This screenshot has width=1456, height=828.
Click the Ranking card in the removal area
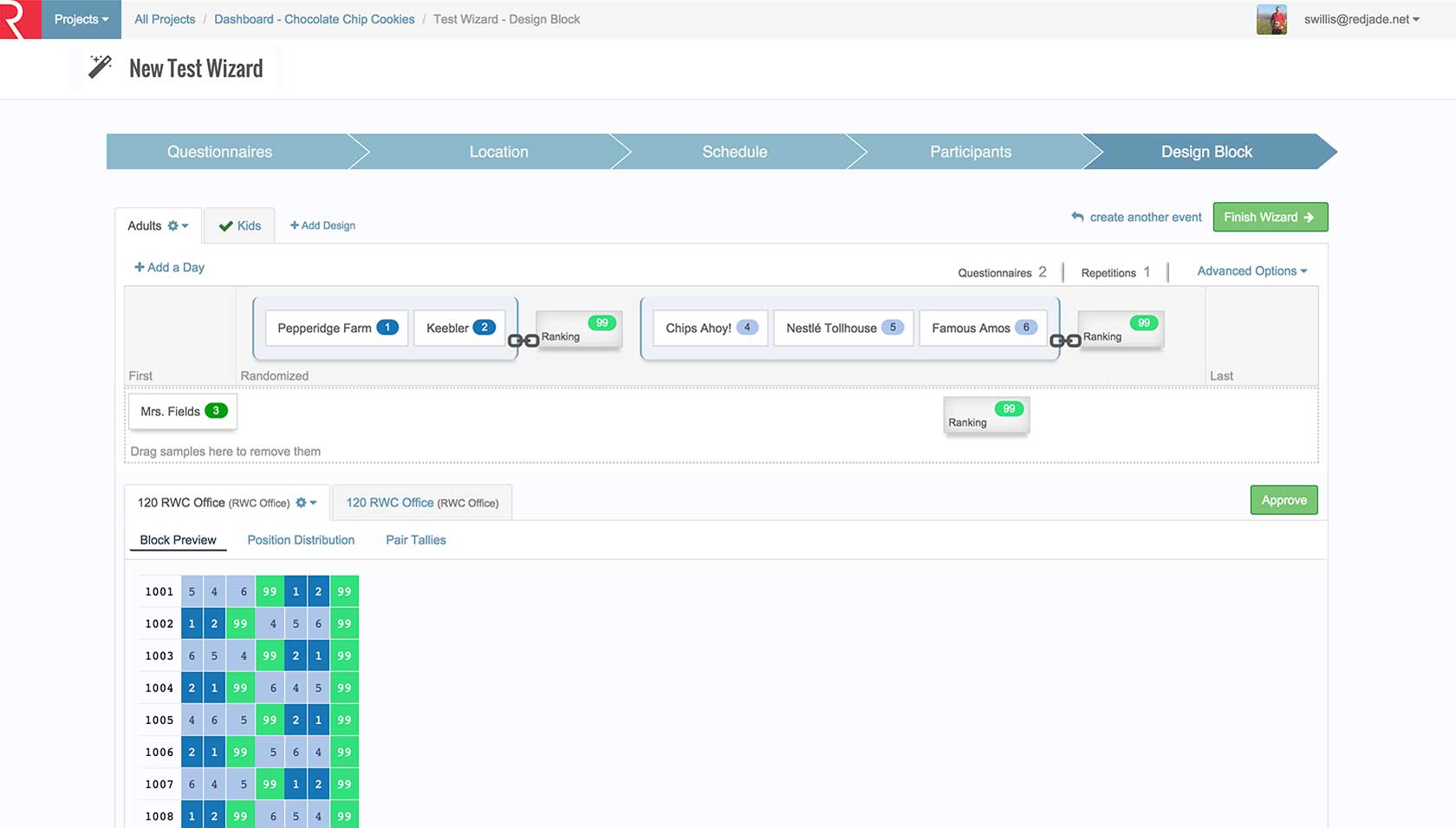tap(986, 415)
